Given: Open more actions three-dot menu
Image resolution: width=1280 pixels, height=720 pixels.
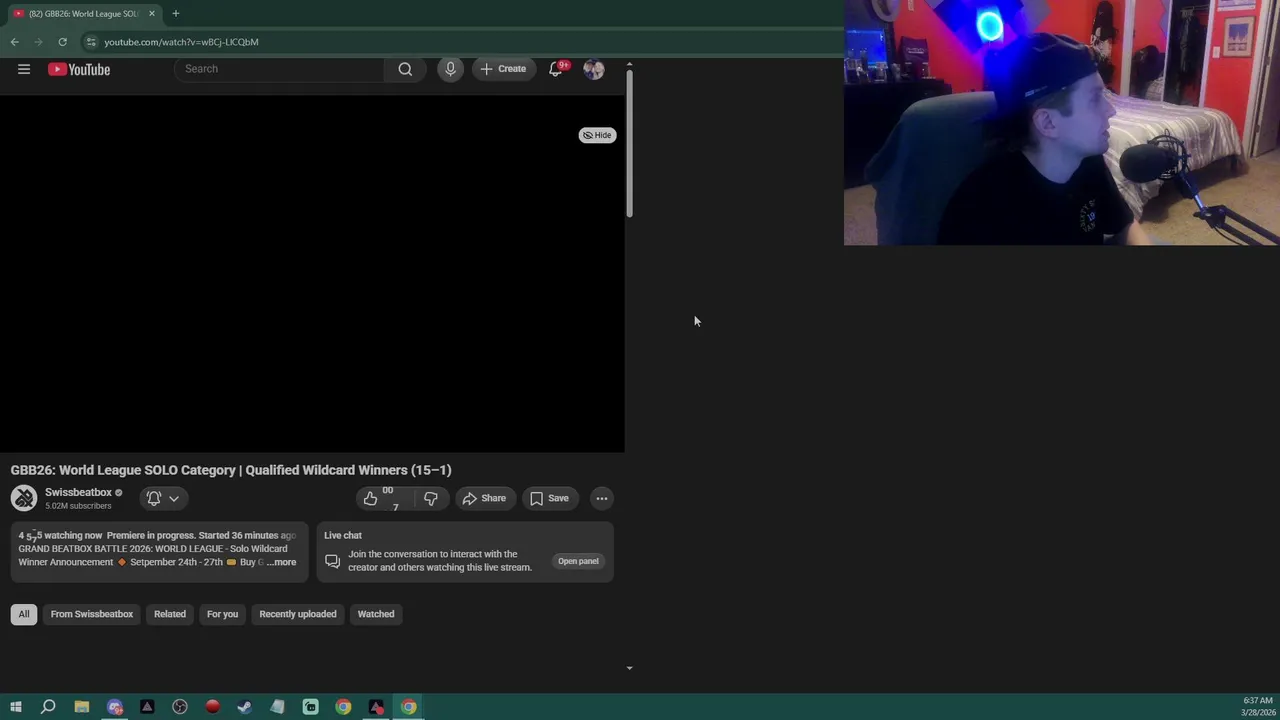Looking at the screenshot, I should pyautogui.click(x=602, y=498).
